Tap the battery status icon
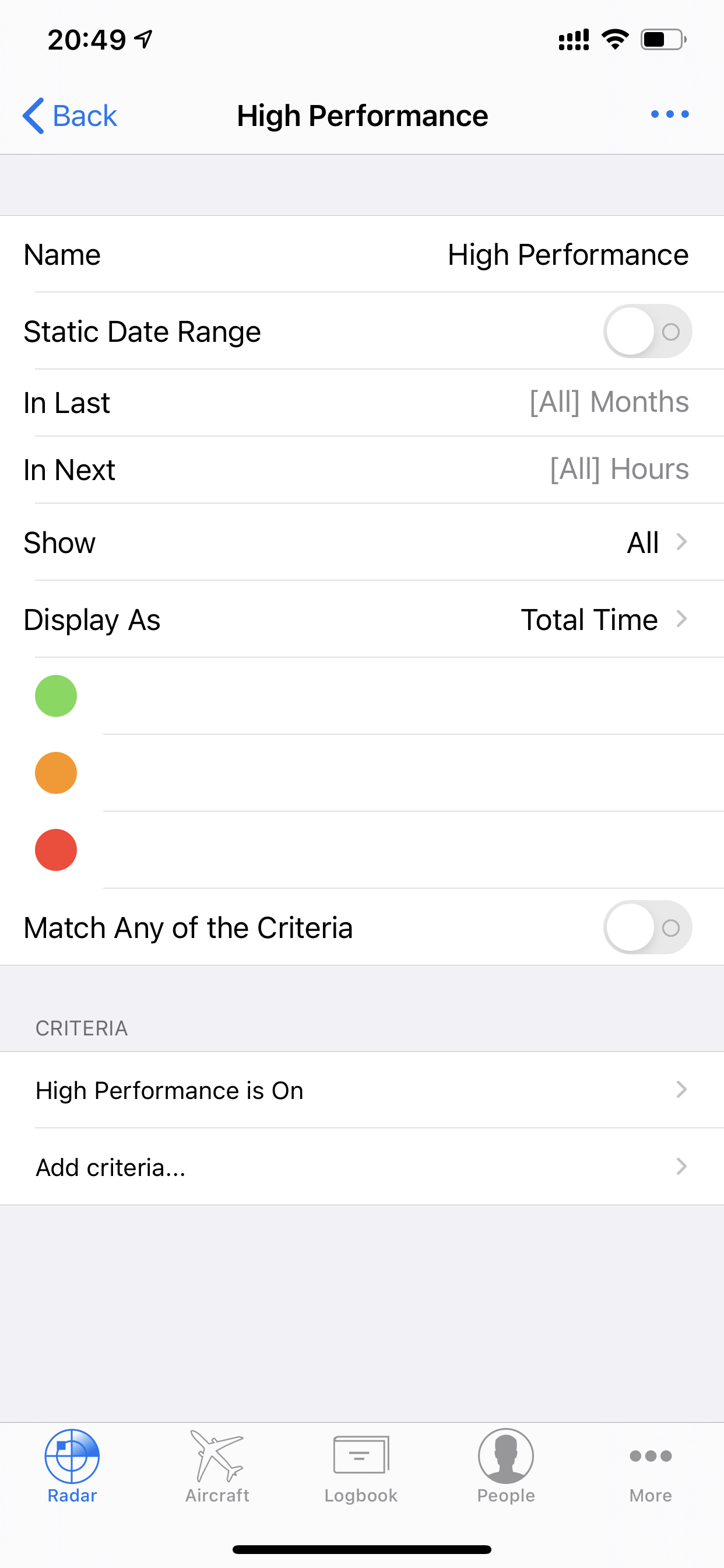Image resolution: width=724 pixels, height=1568 pixels. [x=663, y=40]
